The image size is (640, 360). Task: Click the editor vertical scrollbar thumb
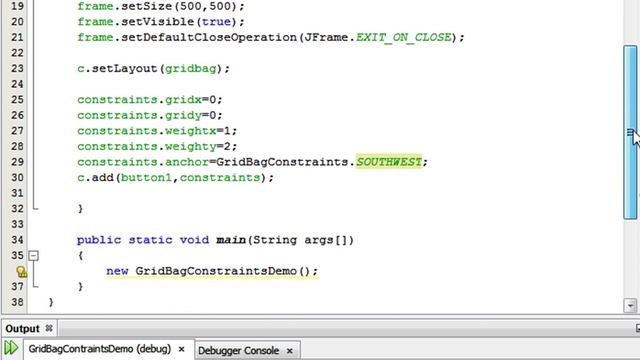630,132
